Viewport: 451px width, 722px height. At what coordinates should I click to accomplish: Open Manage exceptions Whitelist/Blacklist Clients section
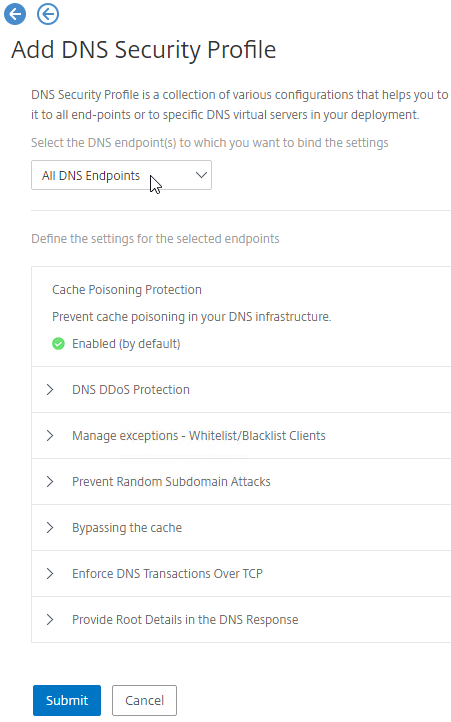(199, 436)
